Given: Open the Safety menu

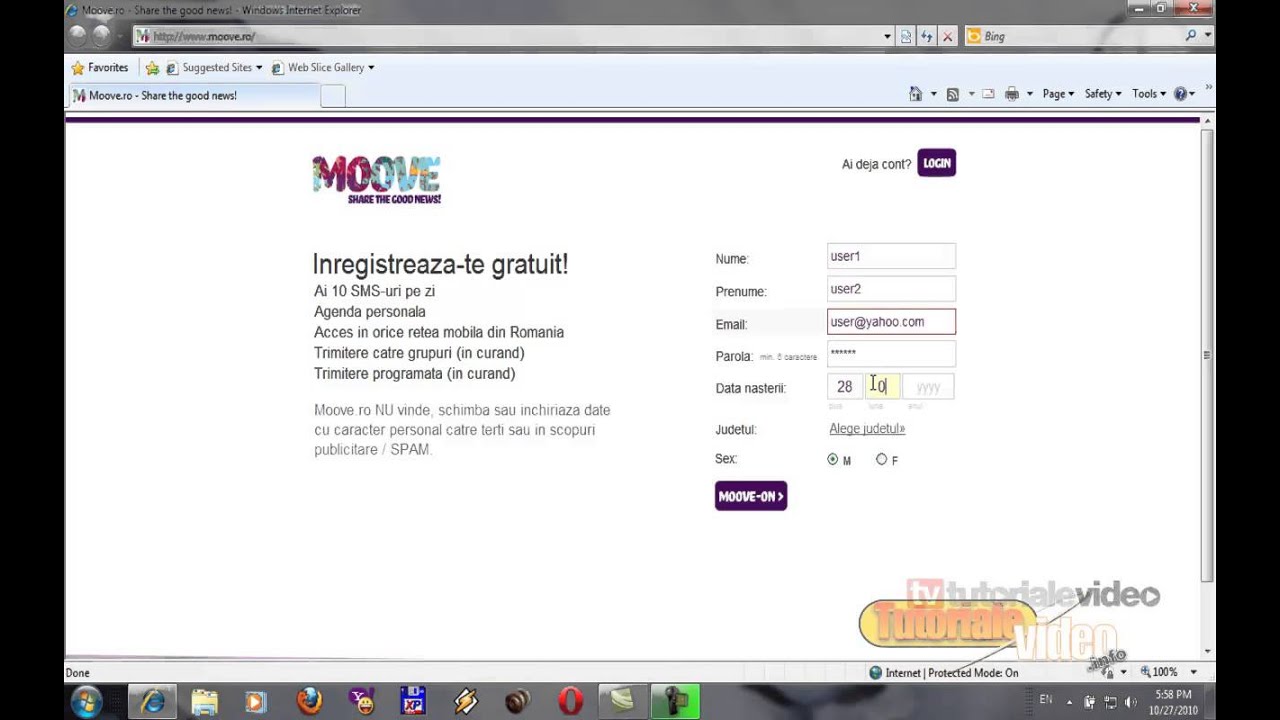Looking at the screenshot, I should pos(1103,94).
